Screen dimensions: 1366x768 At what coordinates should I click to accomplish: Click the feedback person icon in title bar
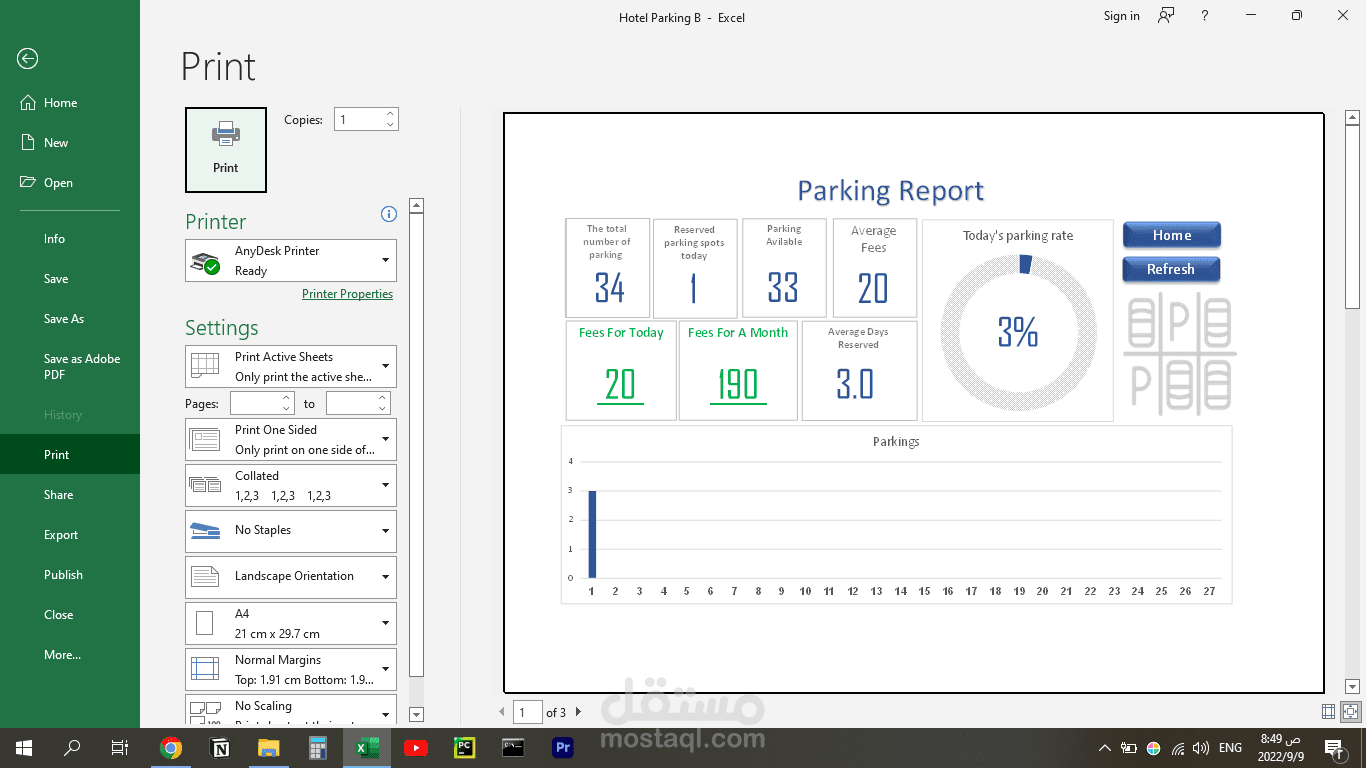coord(1166,16)
